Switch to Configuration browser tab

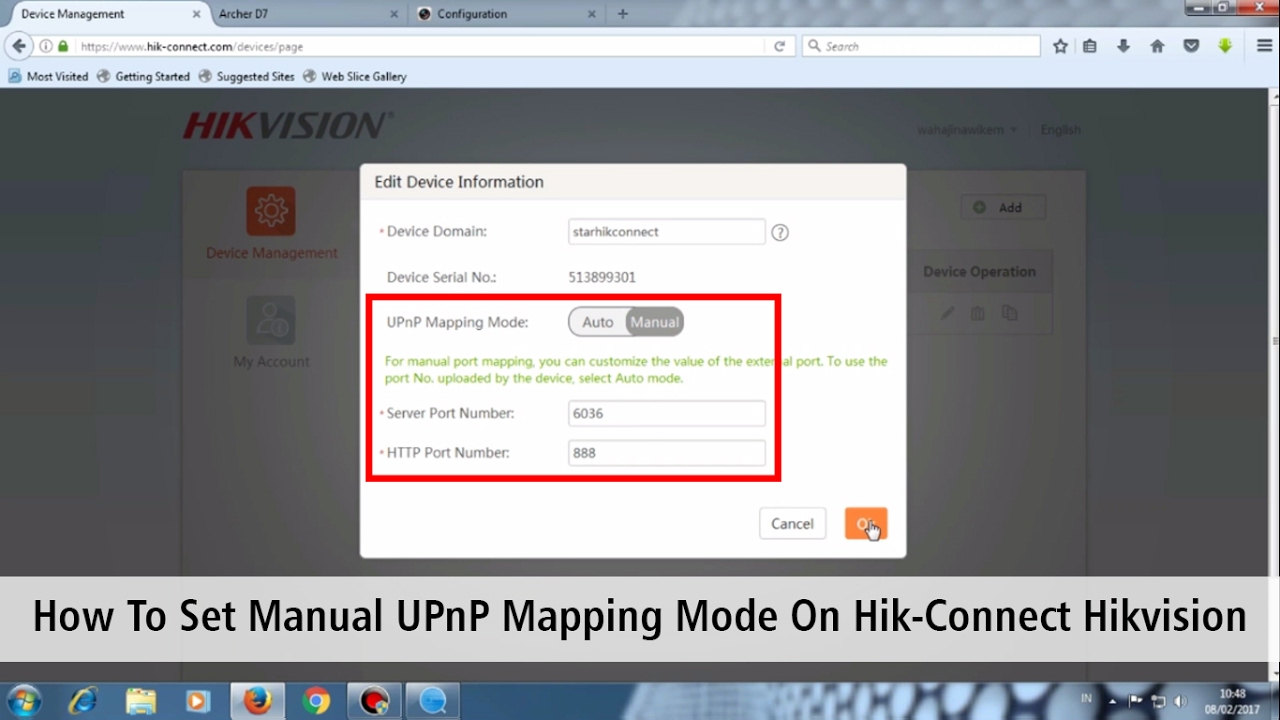(507, 14)
